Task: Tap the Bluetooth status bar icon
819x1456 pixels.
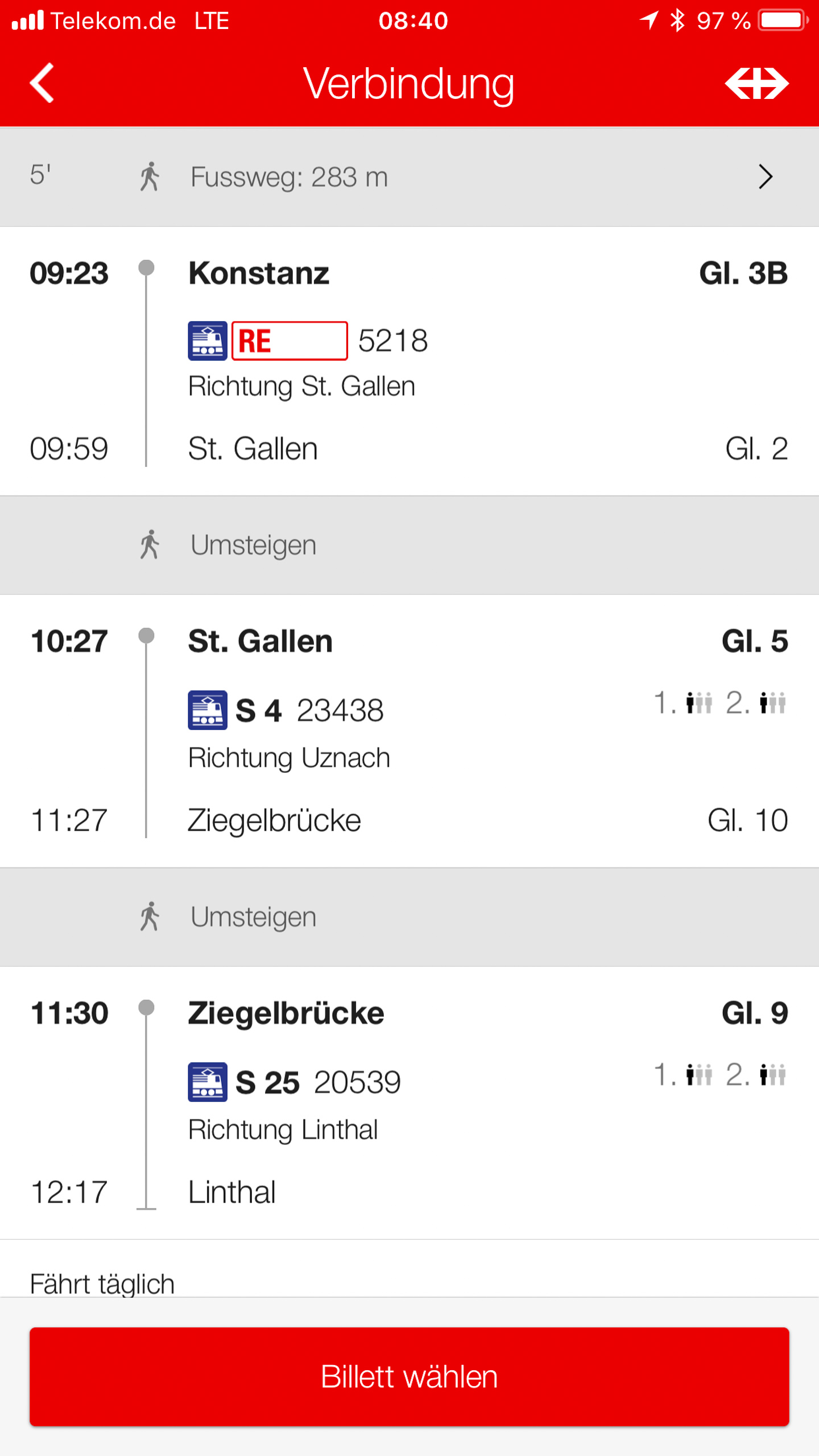Action: [x=677, y=20]
